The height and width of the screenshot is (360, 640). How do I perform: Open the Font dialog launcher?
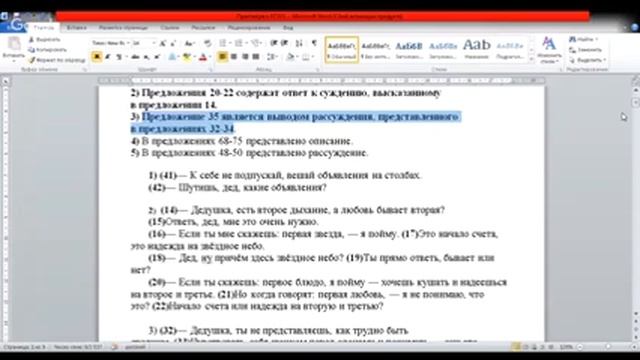tap(211, 70)
